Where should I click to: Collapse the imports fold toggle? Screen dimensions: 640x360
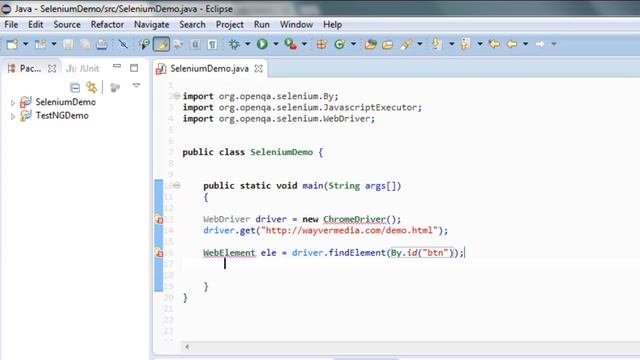tap(177, 96)
